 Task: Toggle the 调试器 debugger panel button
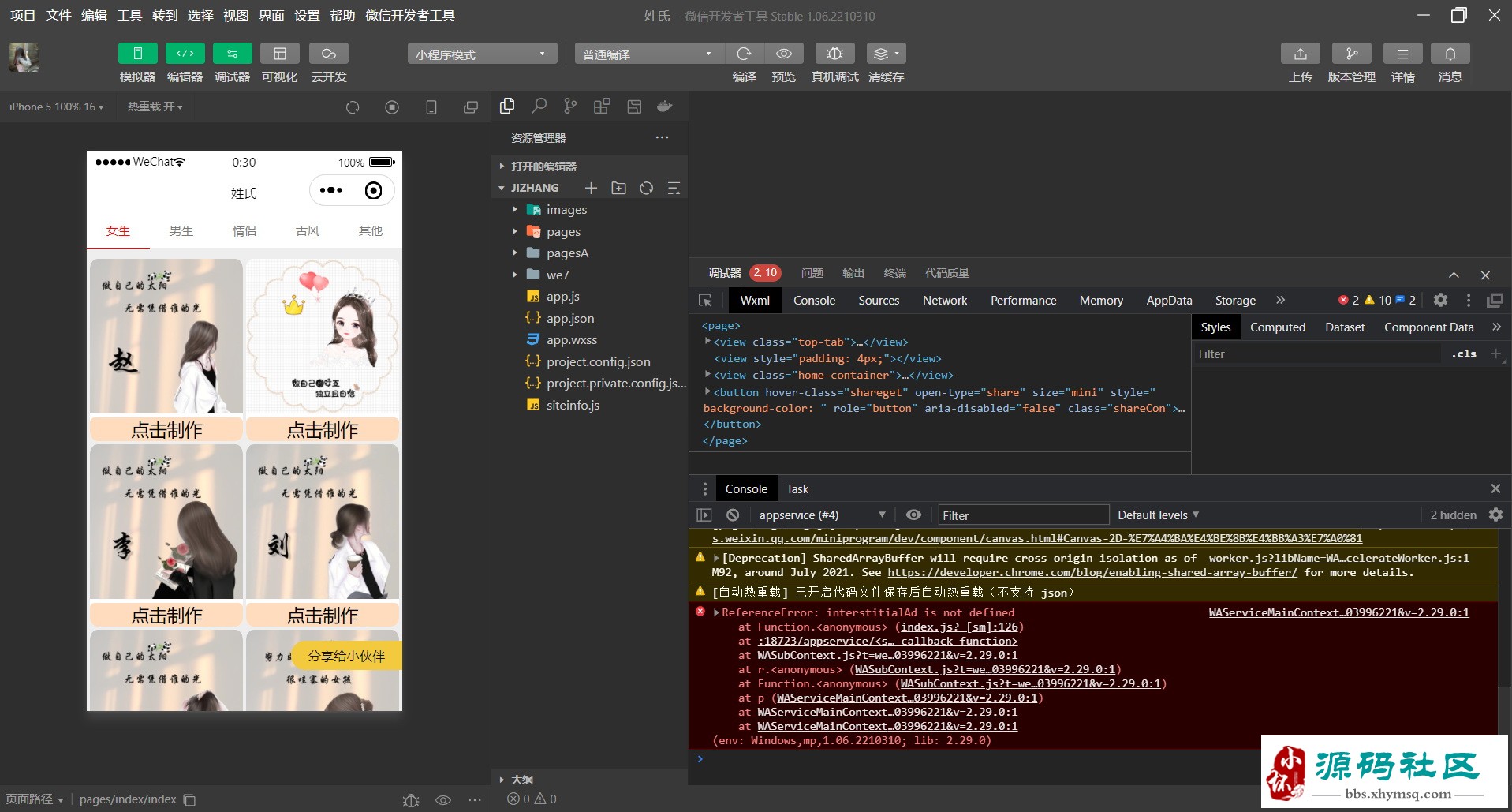point(233,54)
